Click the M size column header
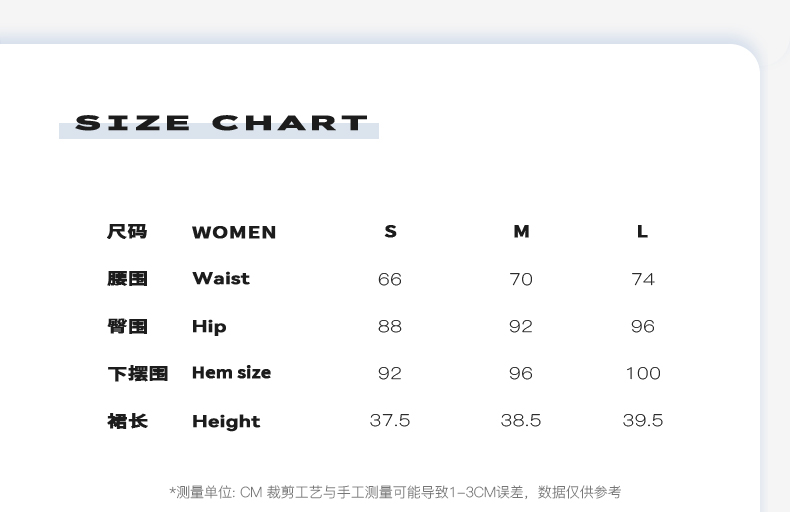Screen dimensions: 790x512 click(521, 231)
